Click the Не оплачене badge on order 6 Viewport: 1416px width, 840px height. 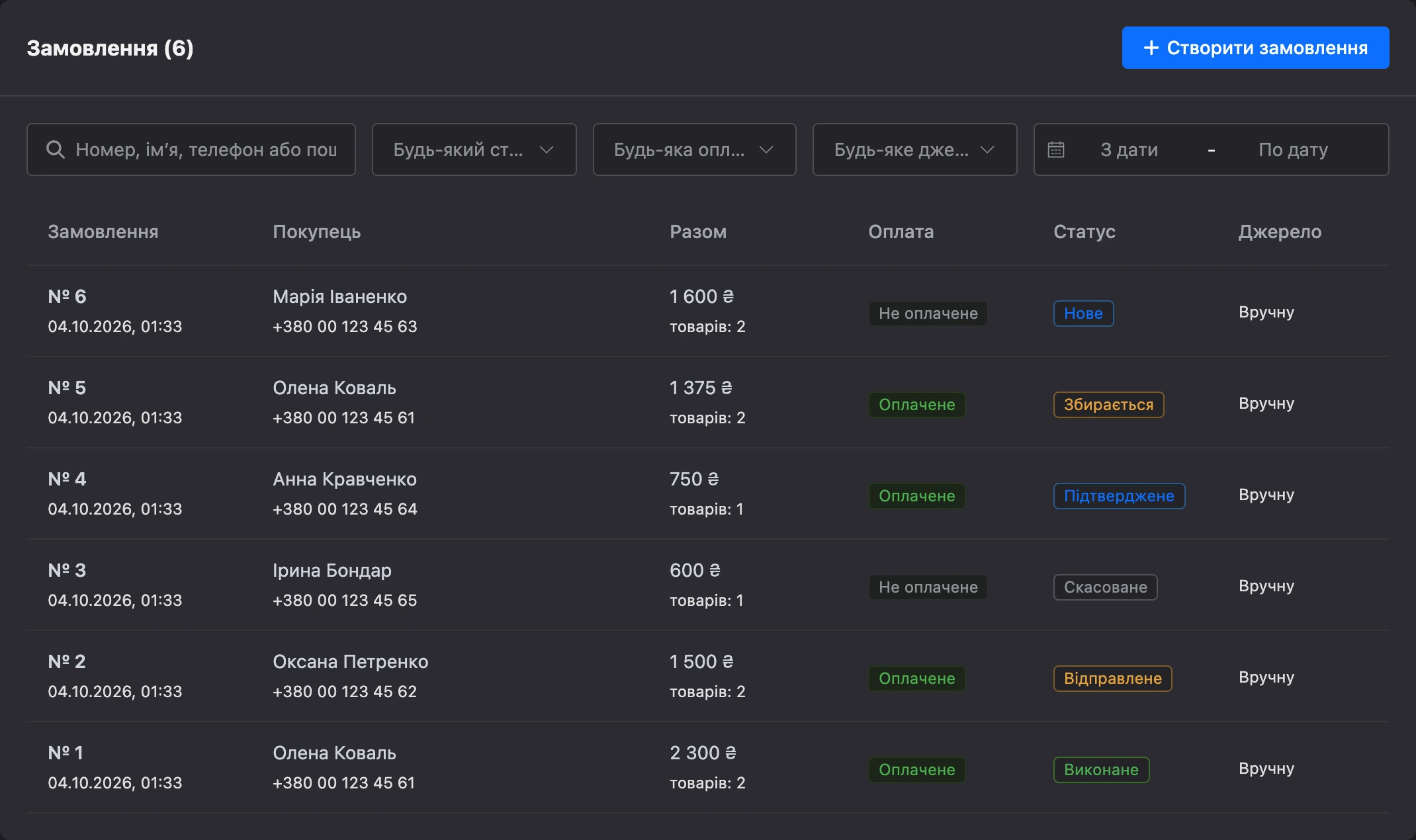[x=928, y=314]
